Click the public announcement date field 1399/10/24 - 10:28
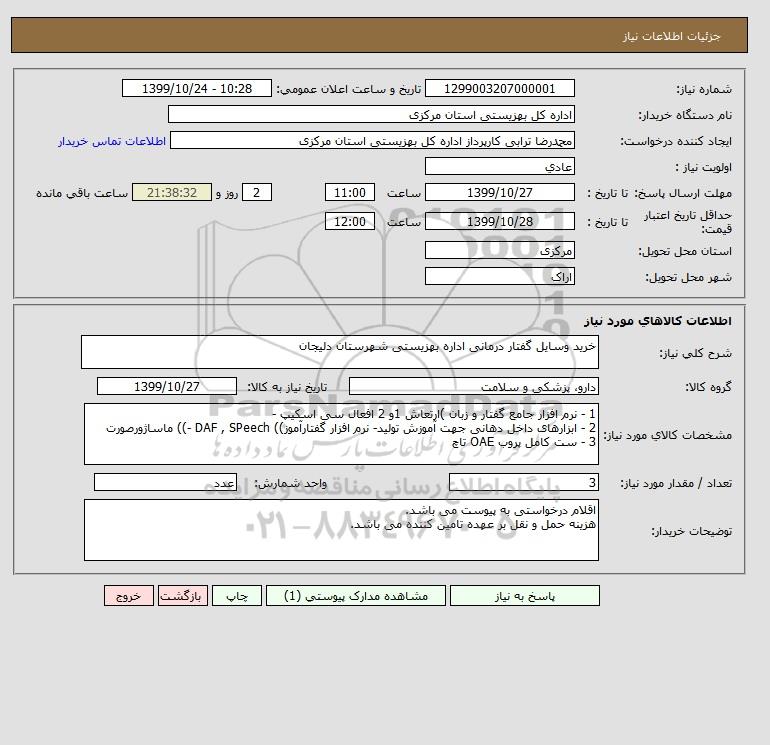Viewport: 770px width, 745px height. [x=196, y=88]
